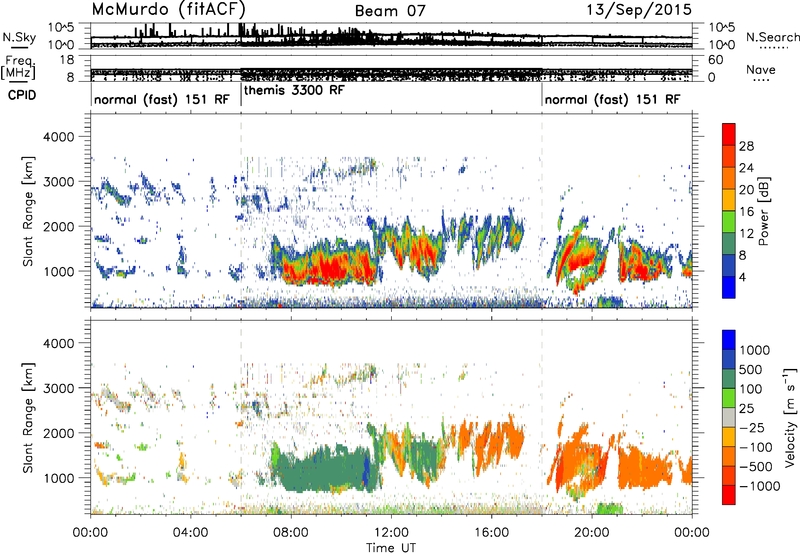
Task: Click the 'Velocity [m s-1]' color bar label
Action: coord(790,417)
